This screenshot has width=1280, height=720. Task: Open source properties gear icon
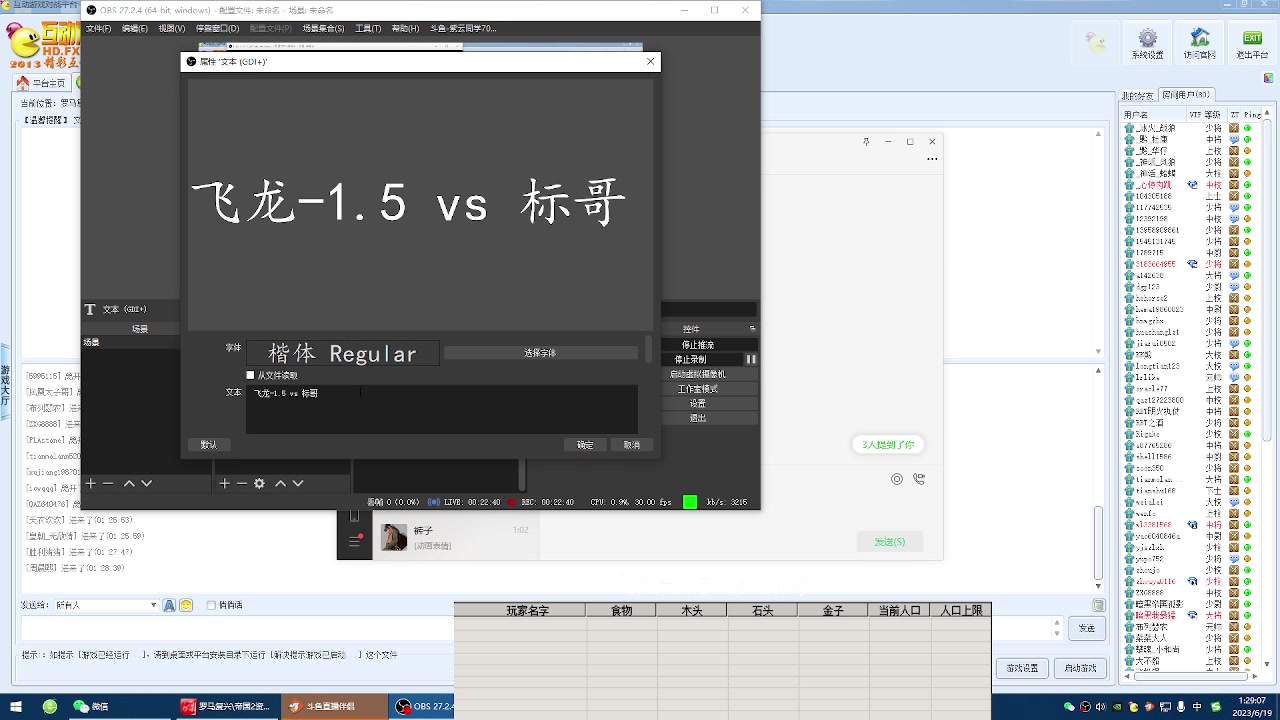pyautogui.click(x=259, y=483)
